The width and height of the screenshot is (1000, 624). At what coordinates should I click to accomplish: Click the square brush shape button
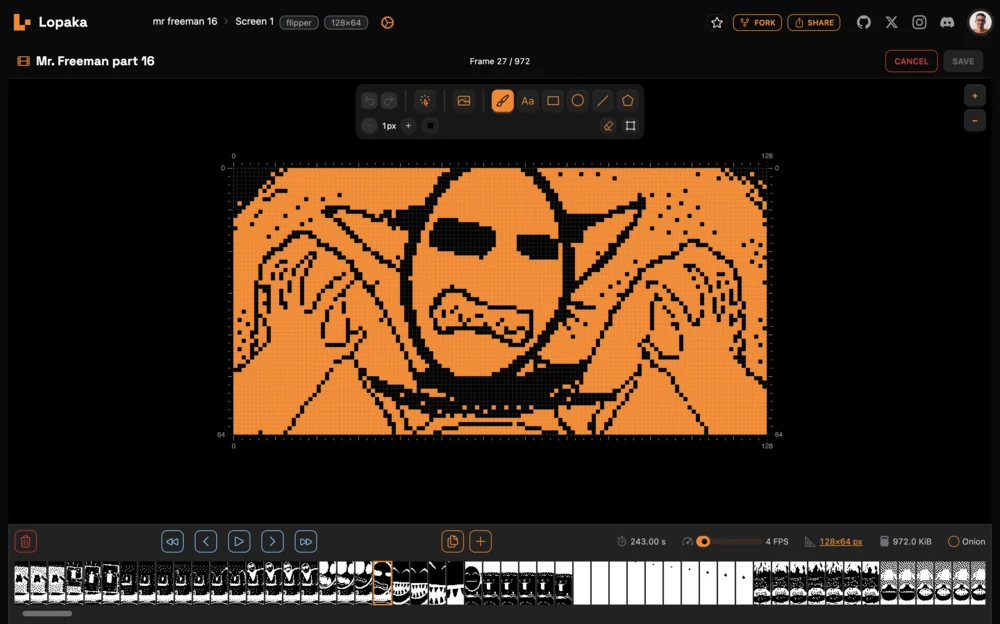point(430,126)
